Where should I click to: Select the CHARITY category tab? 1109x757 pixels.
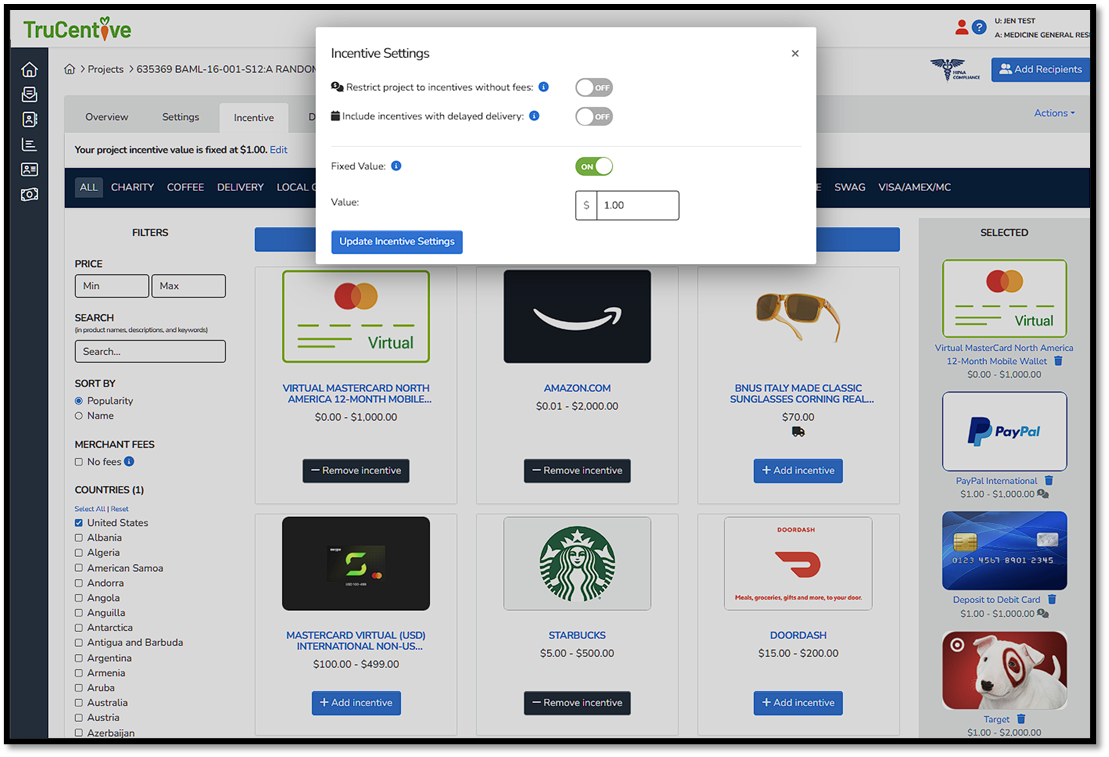pyautogui.click(x=133, y=187)
